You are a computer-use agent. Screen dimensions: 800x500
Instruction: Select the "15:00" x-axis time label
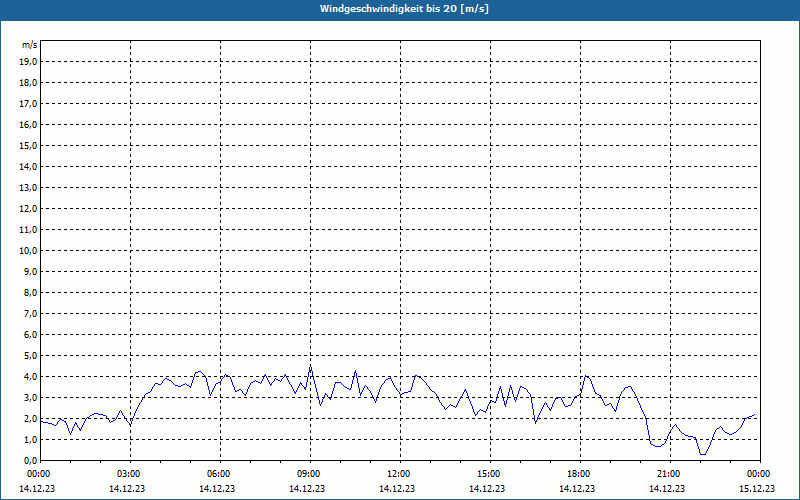coord(490,474)
